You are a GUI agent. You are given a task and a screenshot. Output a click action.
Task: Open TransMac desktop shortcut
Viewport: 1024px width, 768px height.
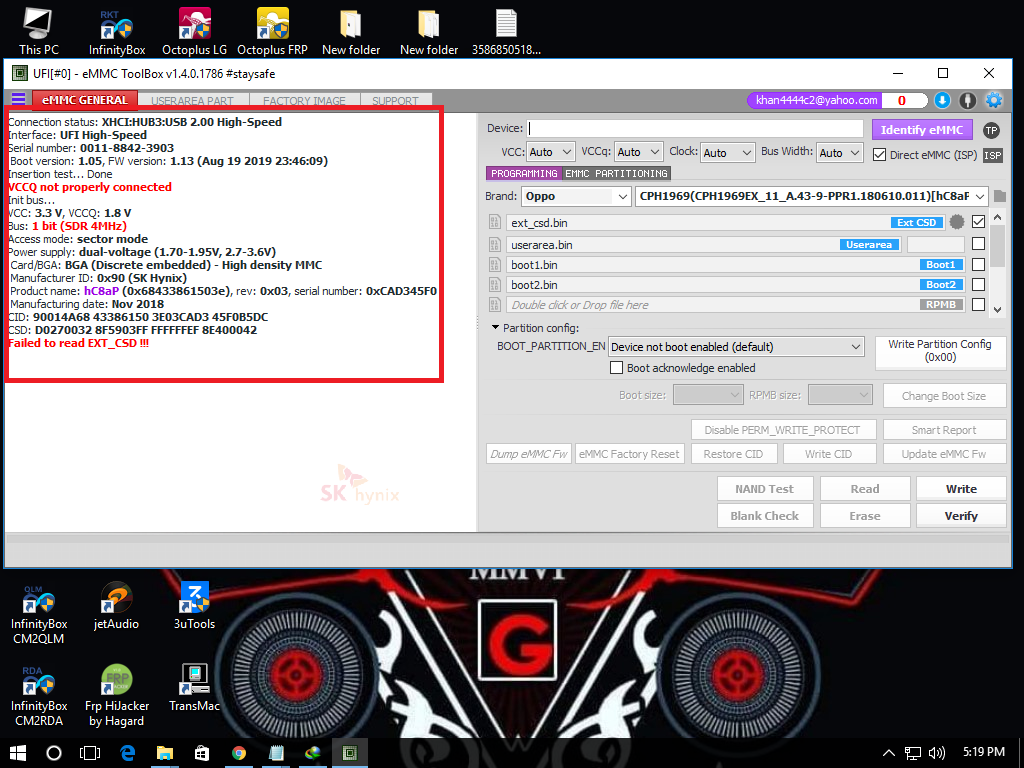195,688
